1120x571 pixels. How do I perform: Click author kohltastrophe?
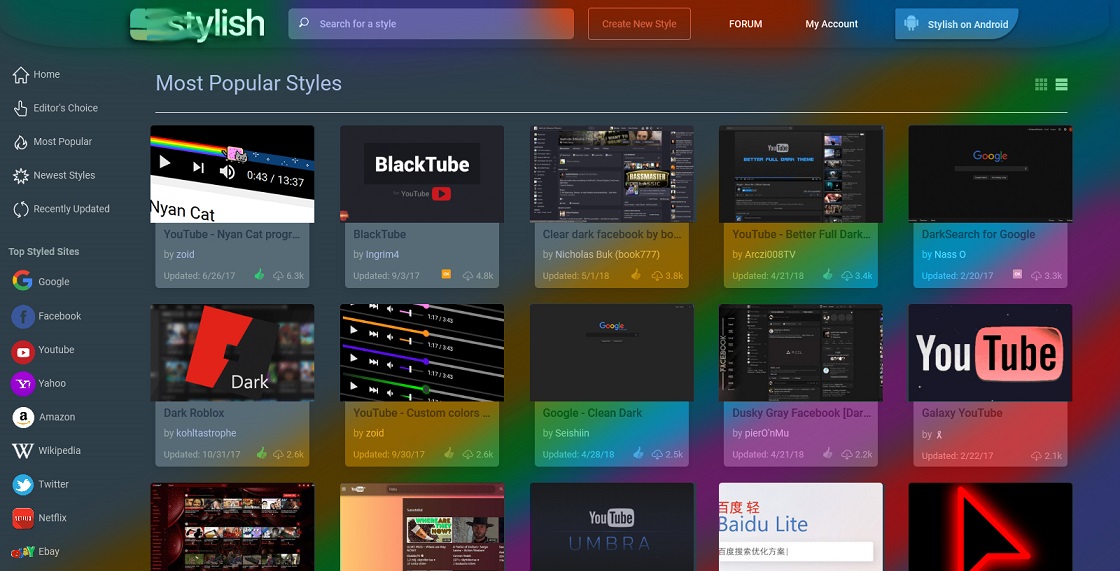[x=206, y=433]
